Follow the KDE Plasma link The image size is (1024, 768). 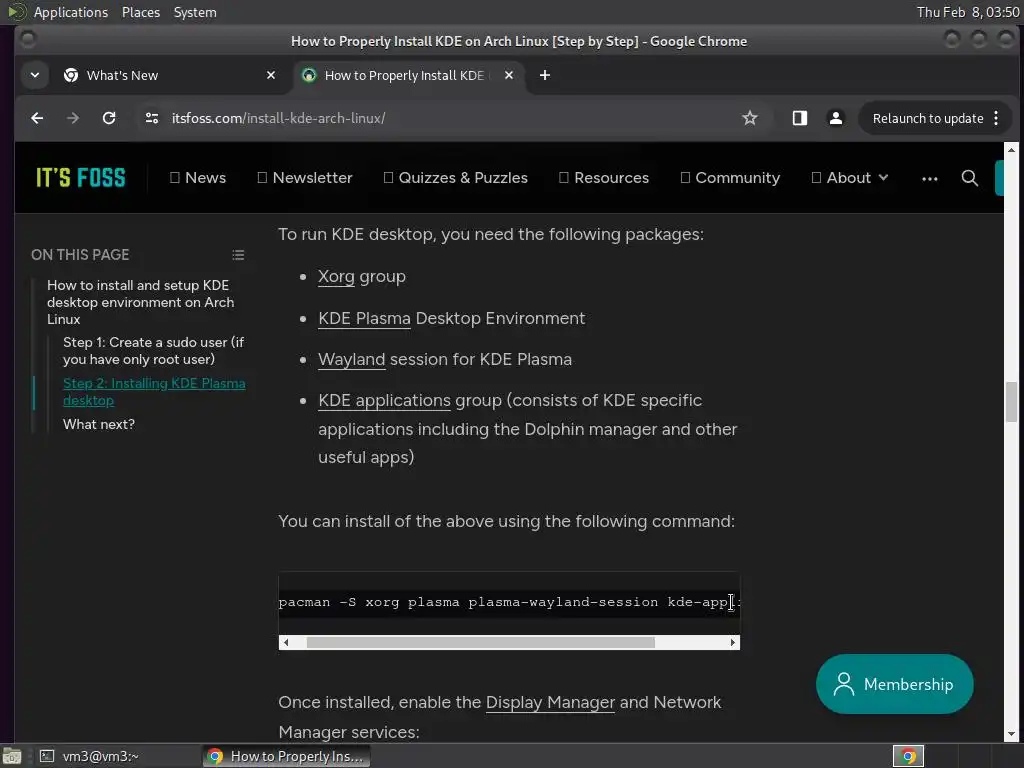click(364, 318)
